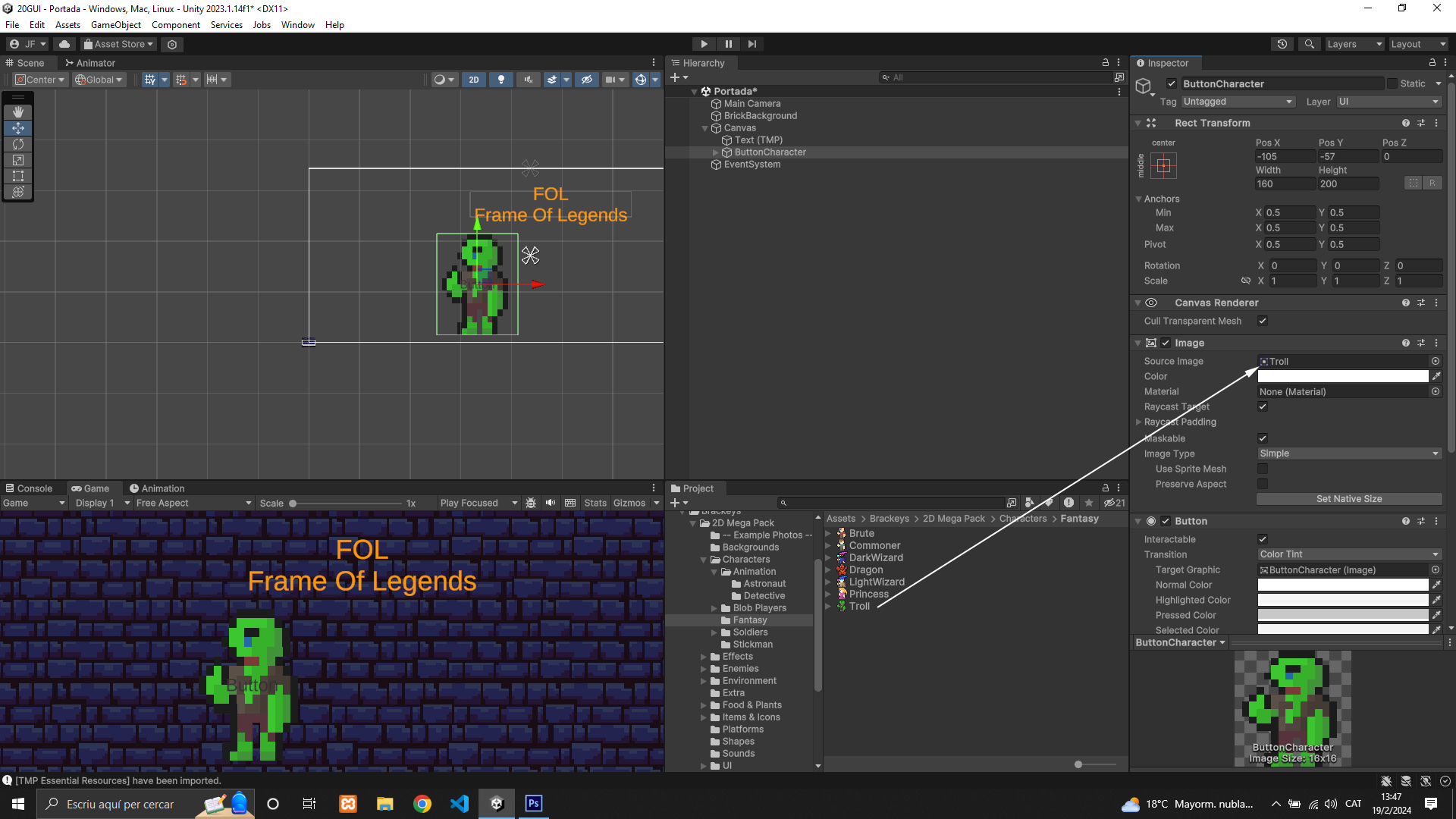Switch to the Animator tab
1456x819 pixels.
[x=90, y=63]
